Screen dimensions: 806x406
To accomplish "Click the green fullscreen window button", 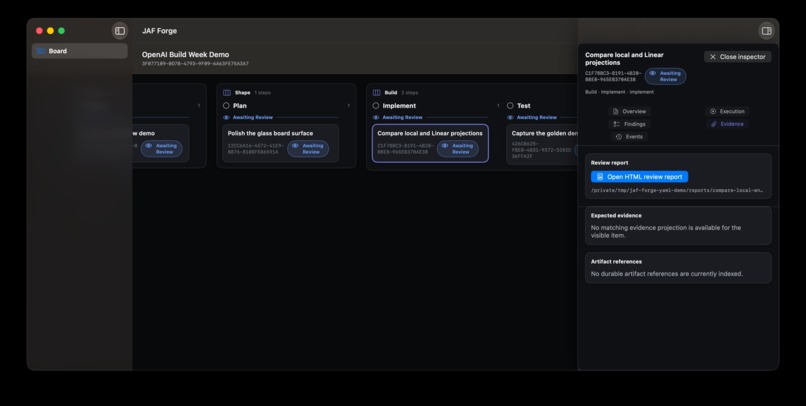I will 62,31.
